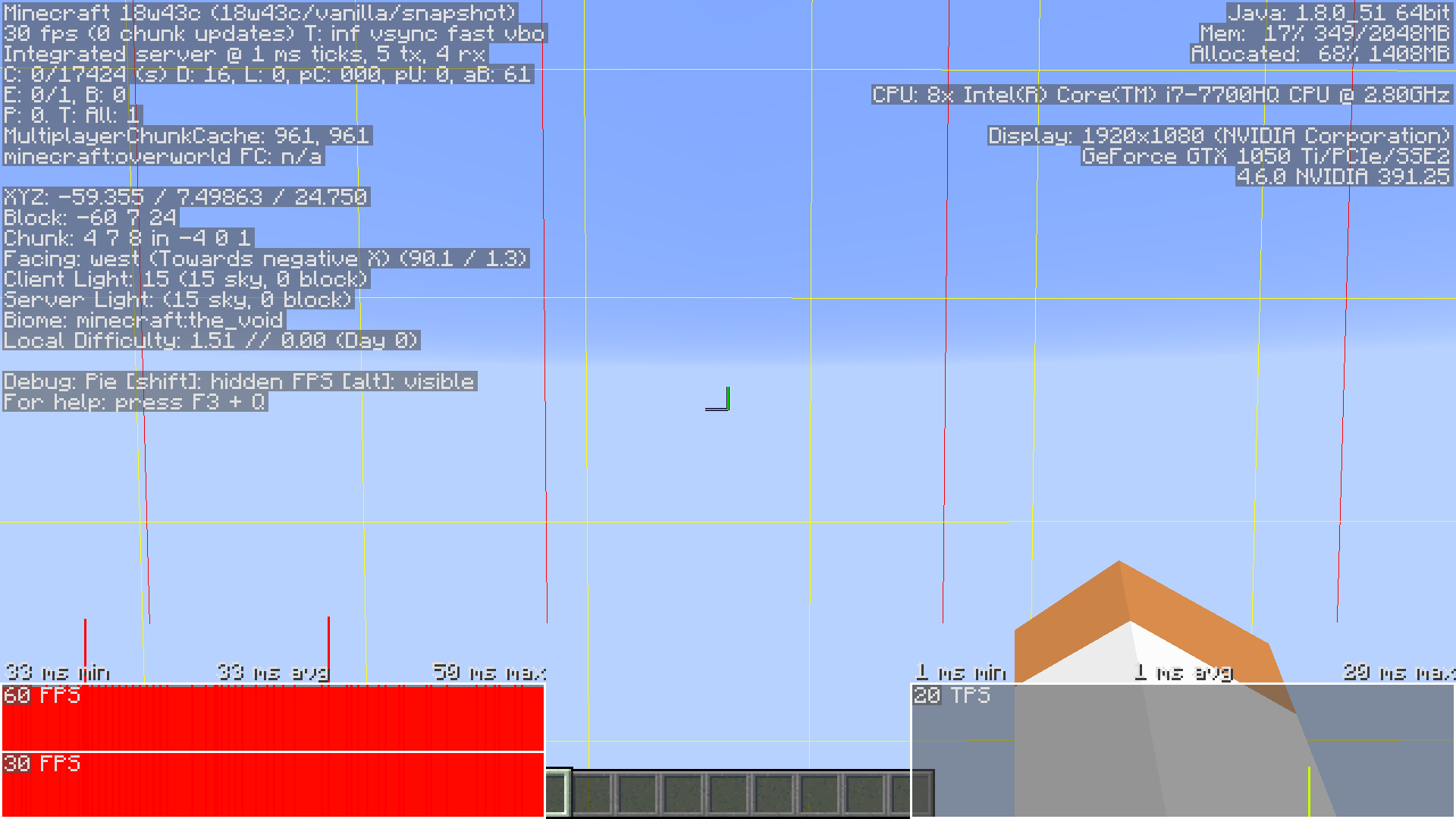Select the second hotbar slot

point(592,793)
